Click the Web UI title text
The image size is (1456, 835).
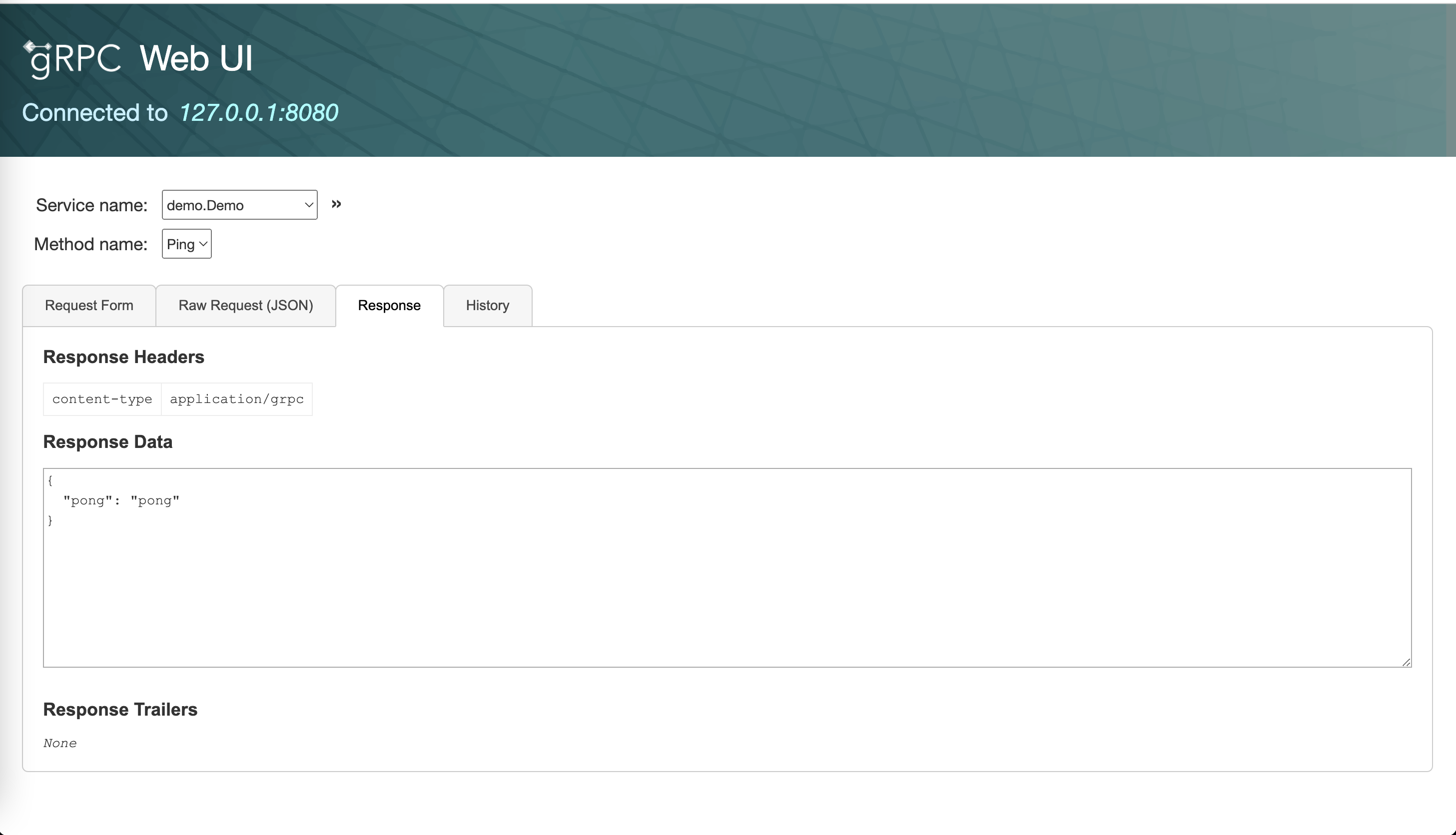tap(196, 58)
